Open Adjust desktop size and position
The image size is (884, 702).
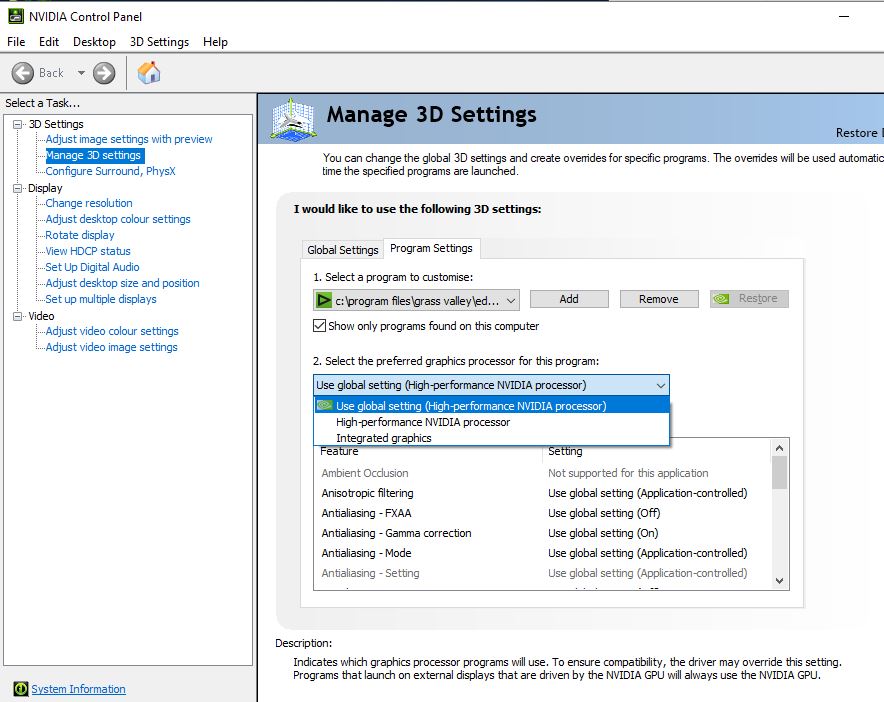pos(122,283)
